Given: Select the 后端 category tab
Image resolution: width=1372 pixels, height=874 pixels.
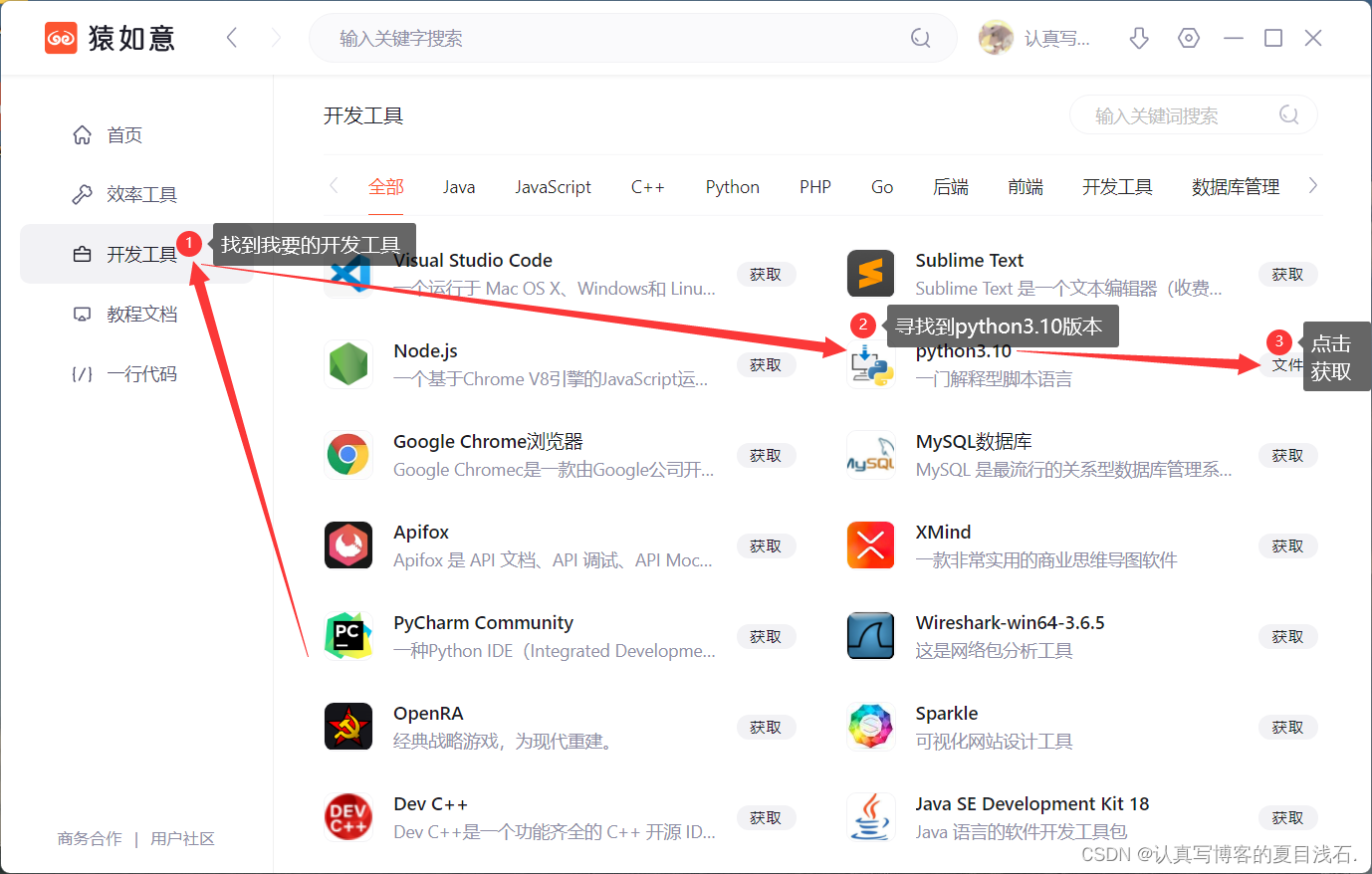Looking at the screenshot, I should (x=951, y=187).
